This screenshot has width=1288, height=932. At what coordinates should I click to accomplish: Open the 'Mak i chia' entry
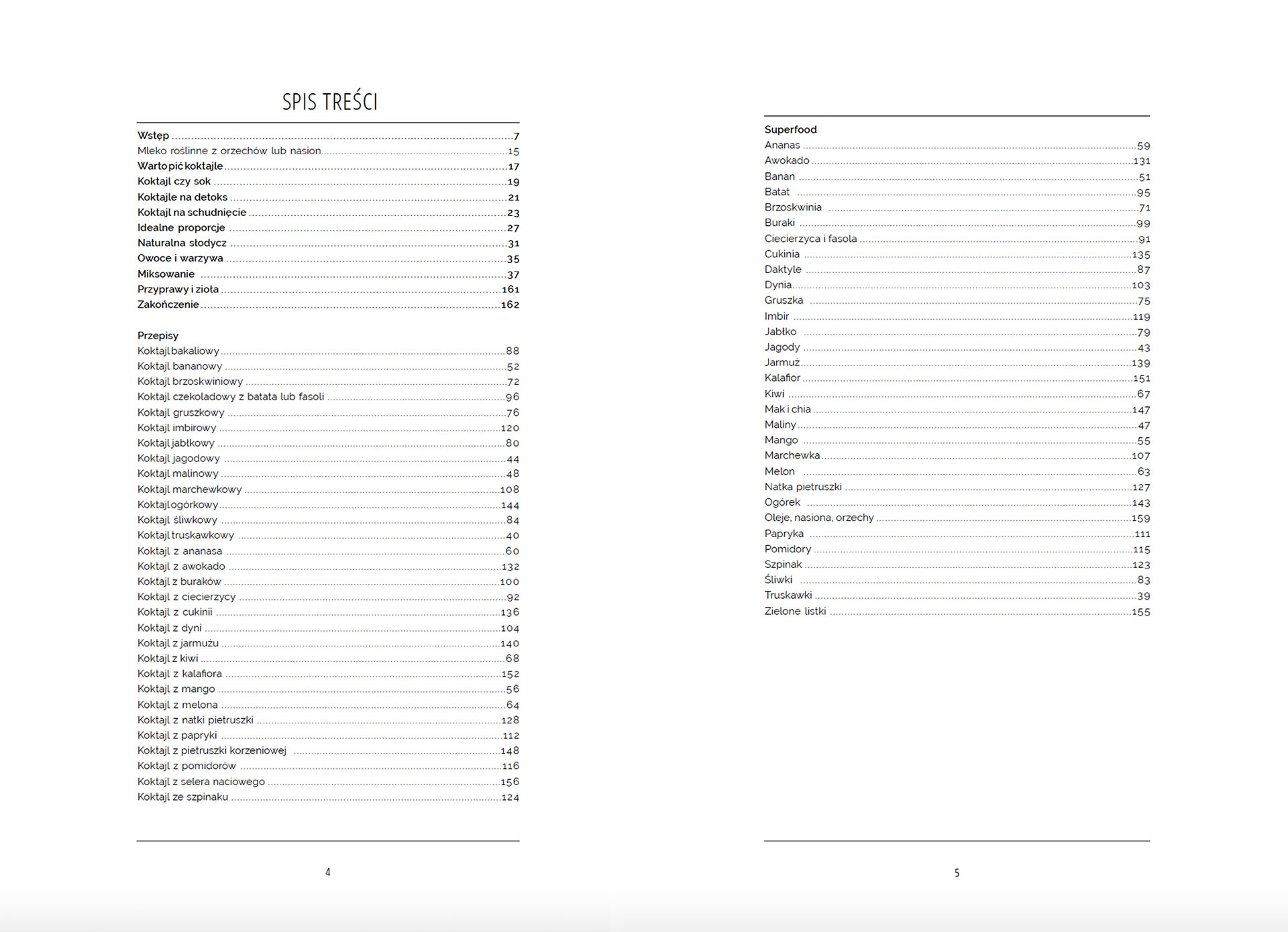(x=788, y=410)
